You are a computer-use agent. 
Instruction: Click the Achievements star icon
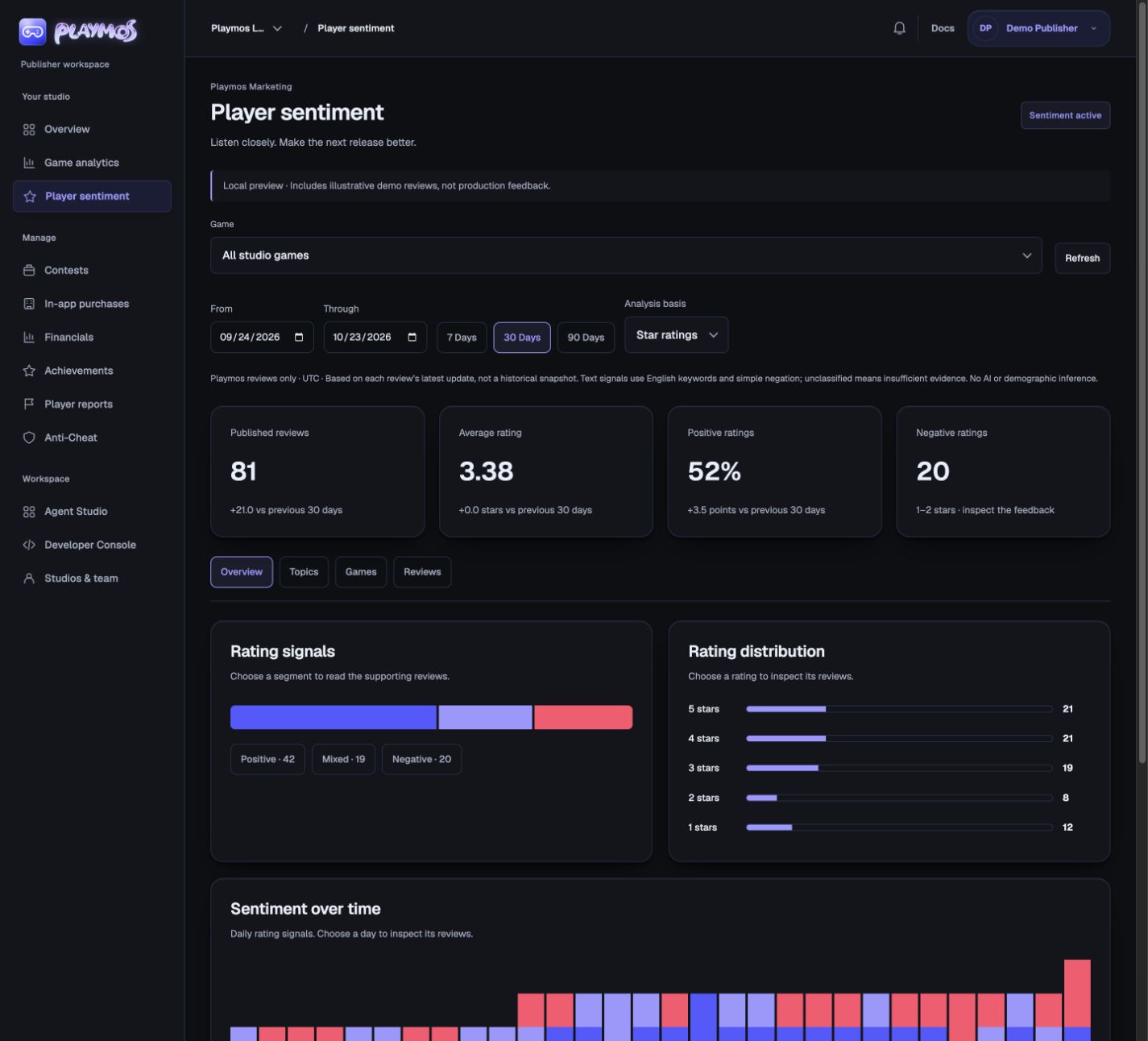pyautogui.click(x=29, y=371)
